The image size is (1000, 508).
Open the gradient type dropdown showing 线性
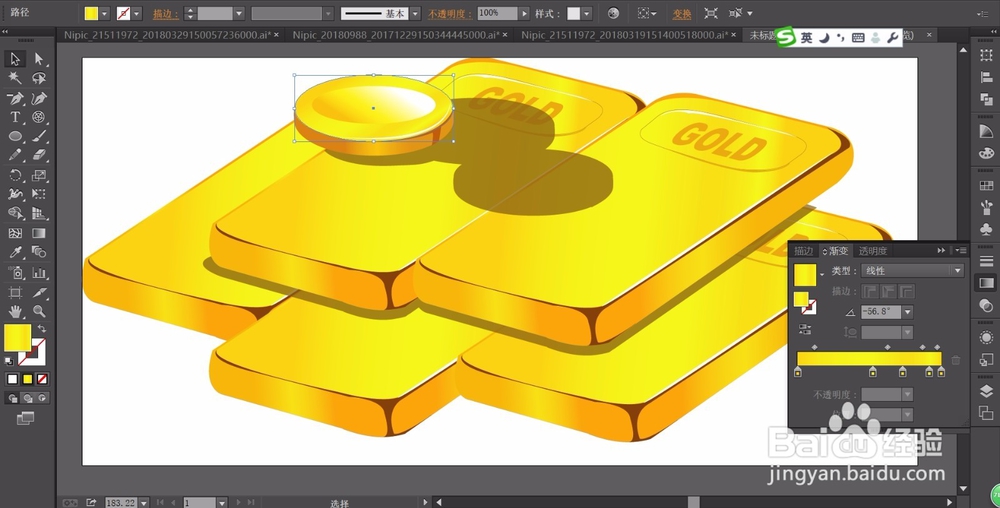[912, 271]
